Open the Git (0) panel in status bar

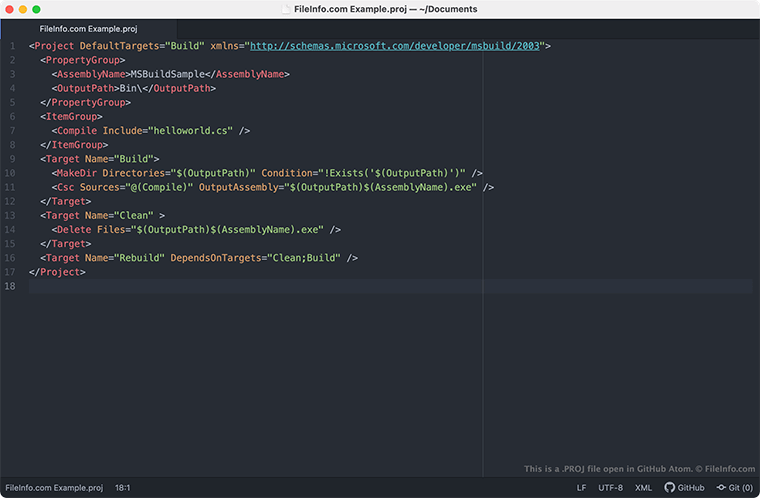click(x=735, y=488)
